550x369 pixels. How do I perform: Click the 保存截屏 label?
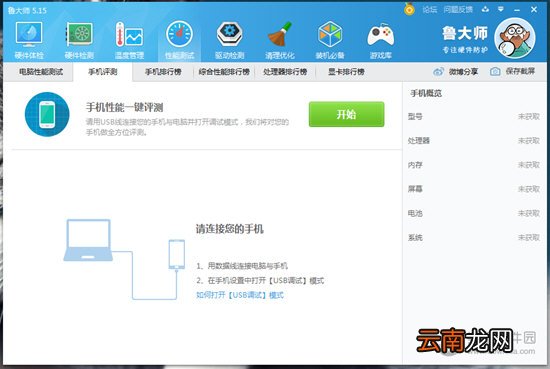520,72
